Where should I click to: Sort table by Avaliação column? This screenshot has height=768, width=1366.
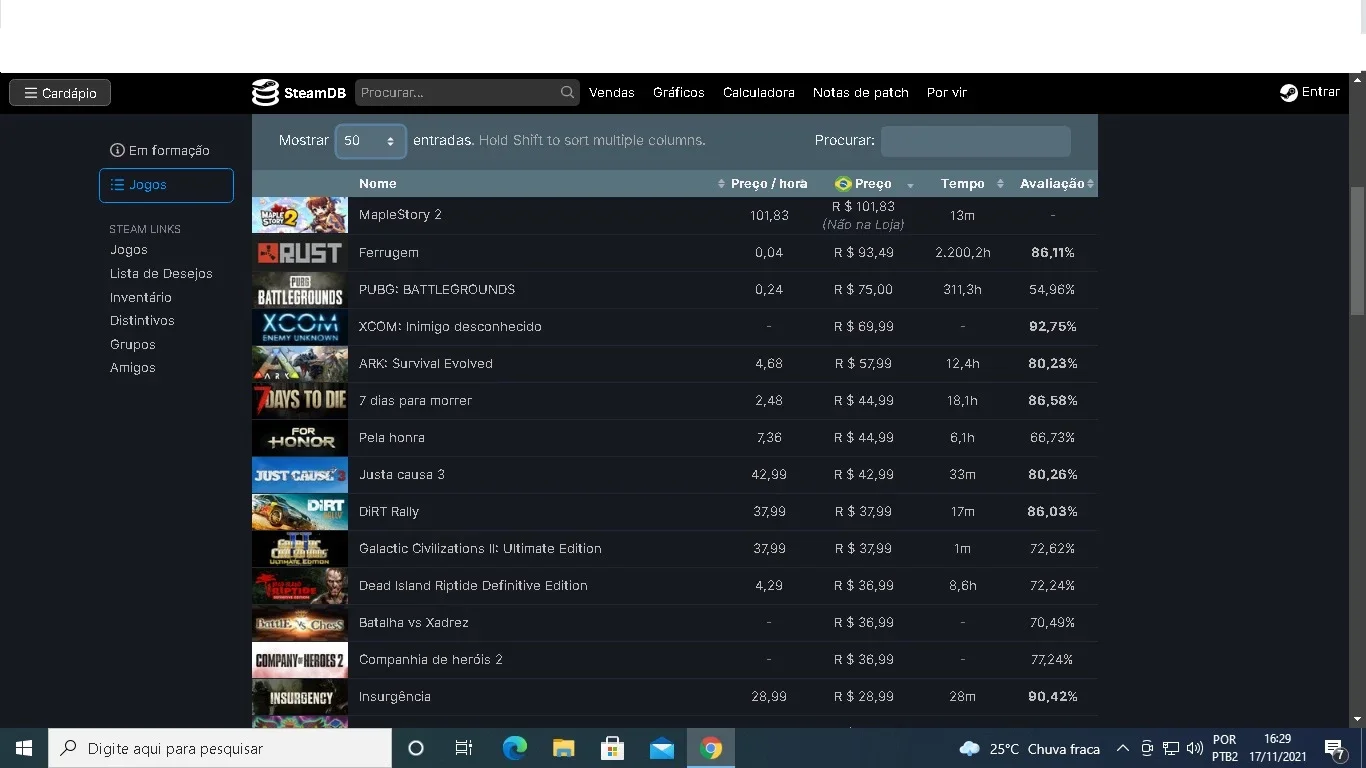[1056, 184]
